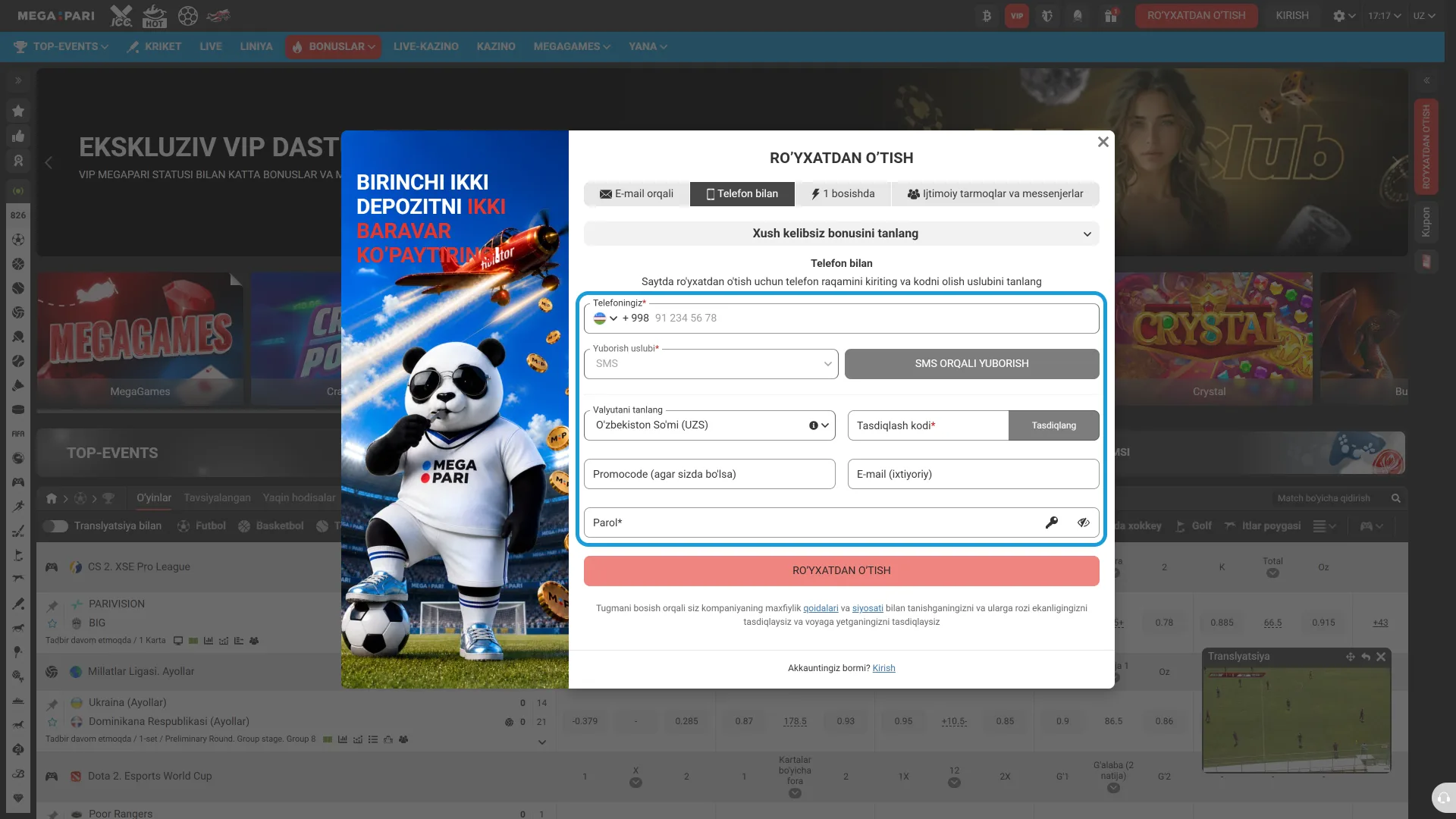
Task: Click the favorite star next to BIG
Action: 52,623
